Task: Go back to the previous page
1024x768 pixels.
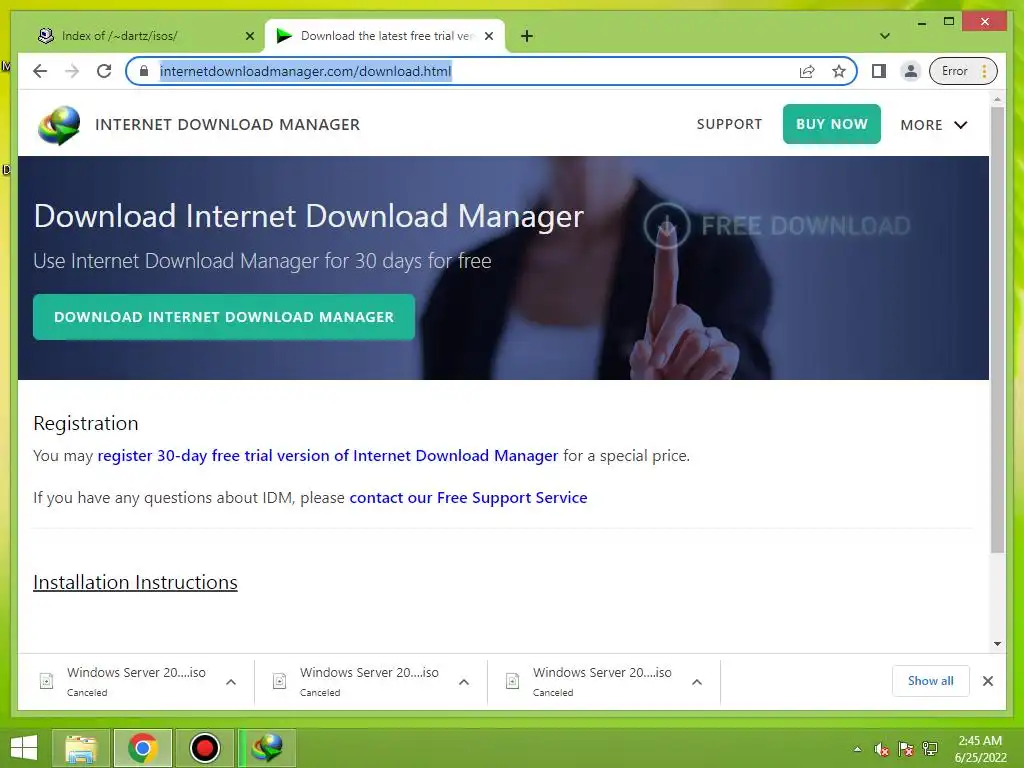Action: click(x=40, y=71)
